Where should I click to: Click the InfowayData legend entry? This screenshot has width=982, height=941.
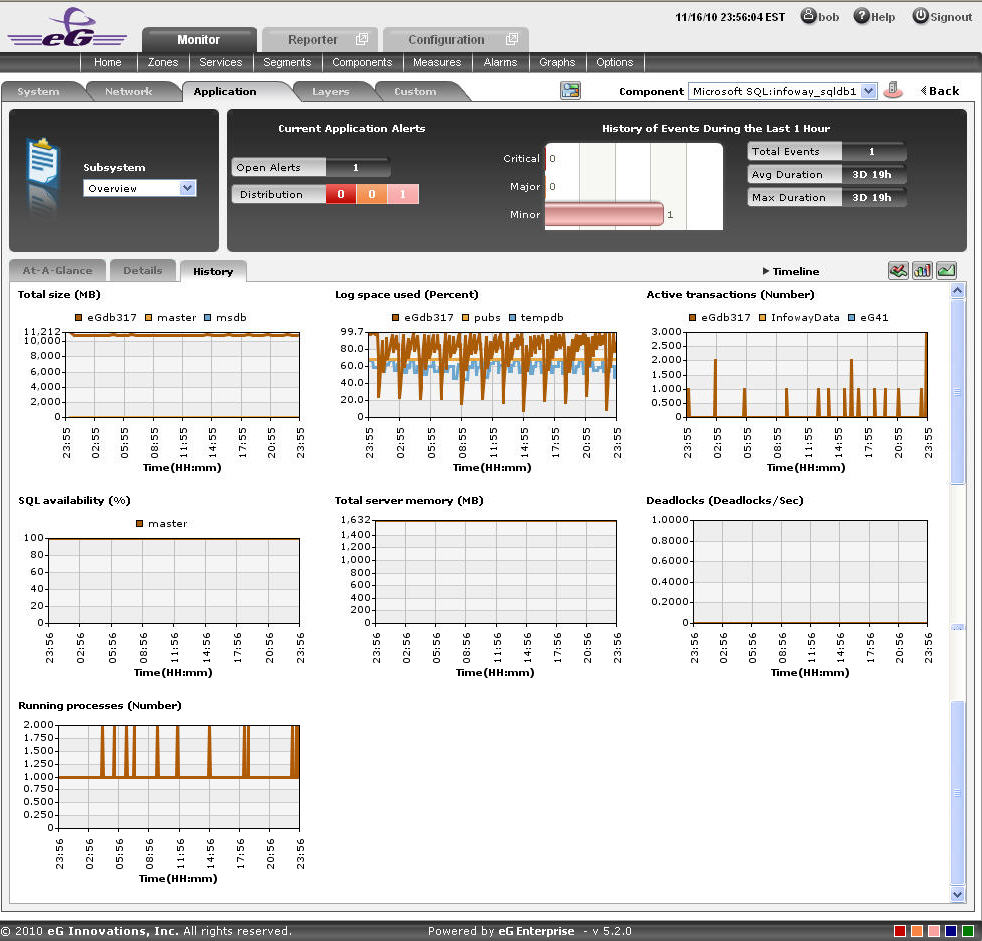(x=799, y=317)
